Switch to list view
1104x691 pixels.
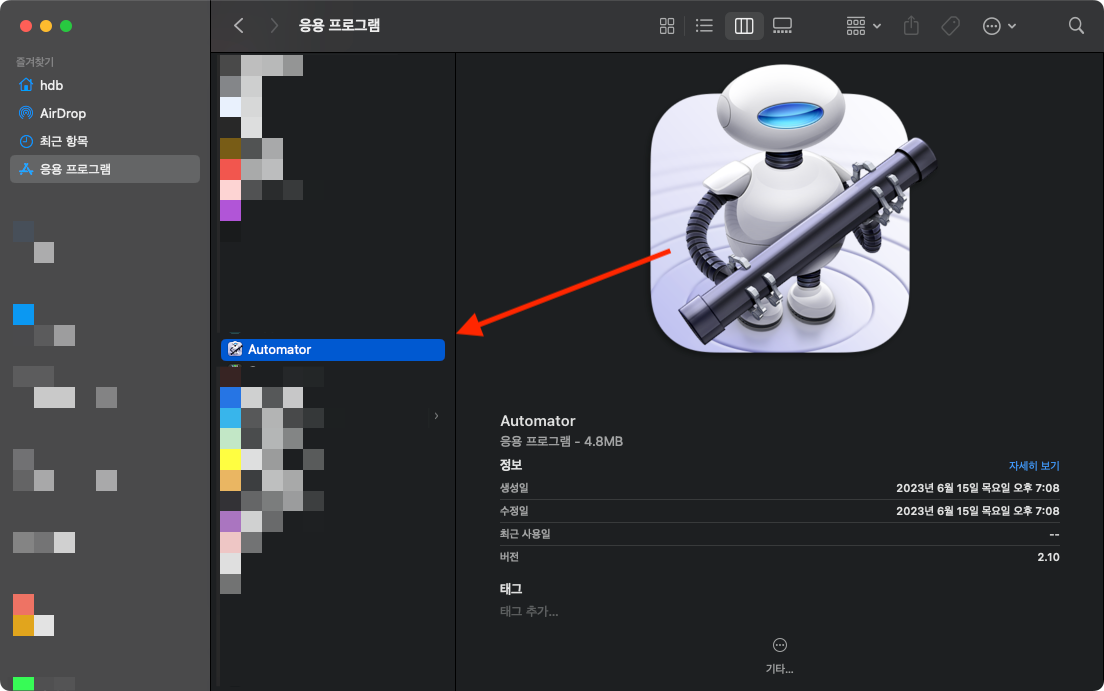(704, 26)
